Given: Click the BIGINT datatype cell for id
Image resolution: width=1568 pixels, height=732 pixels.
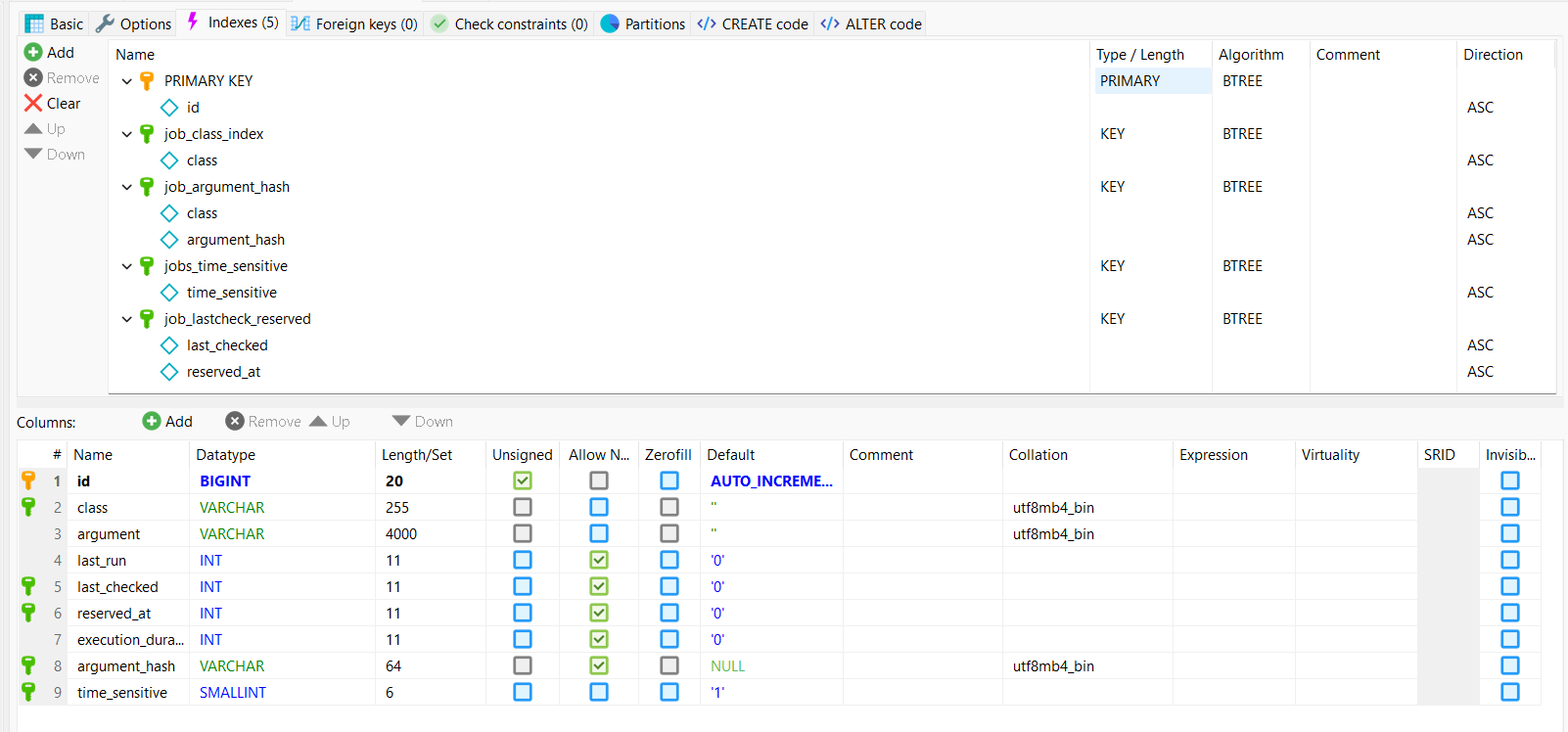Looking at the screenshot, I should pos(225,481).
